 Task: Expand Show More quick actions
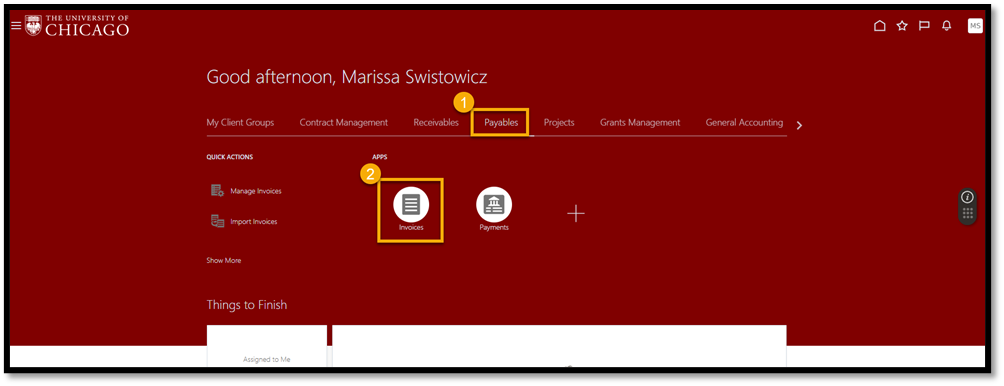[223, 261]
